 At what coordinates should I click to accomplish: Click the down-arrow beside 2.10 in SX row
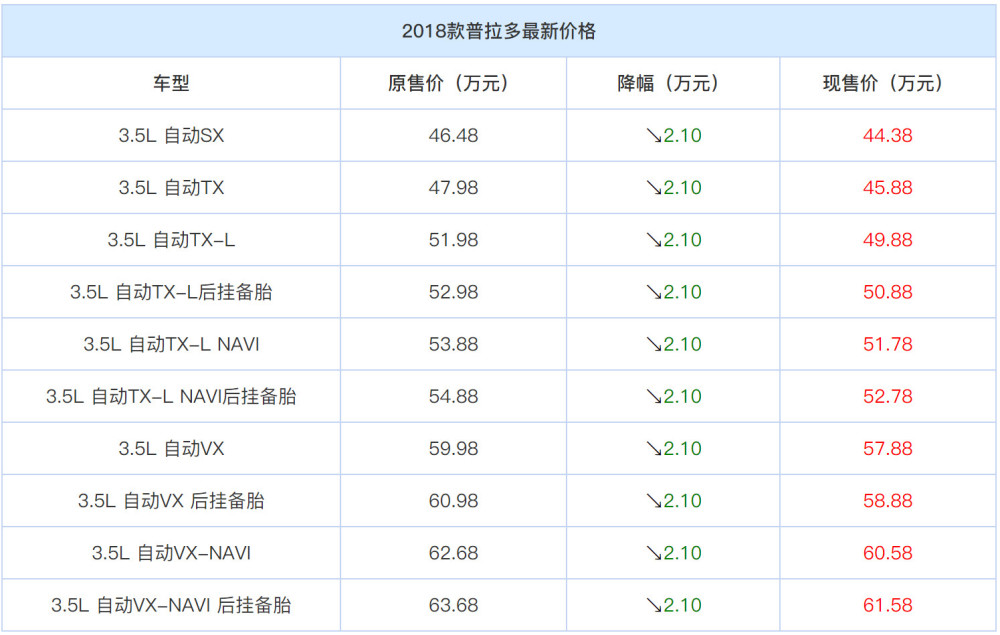point(654,136)
